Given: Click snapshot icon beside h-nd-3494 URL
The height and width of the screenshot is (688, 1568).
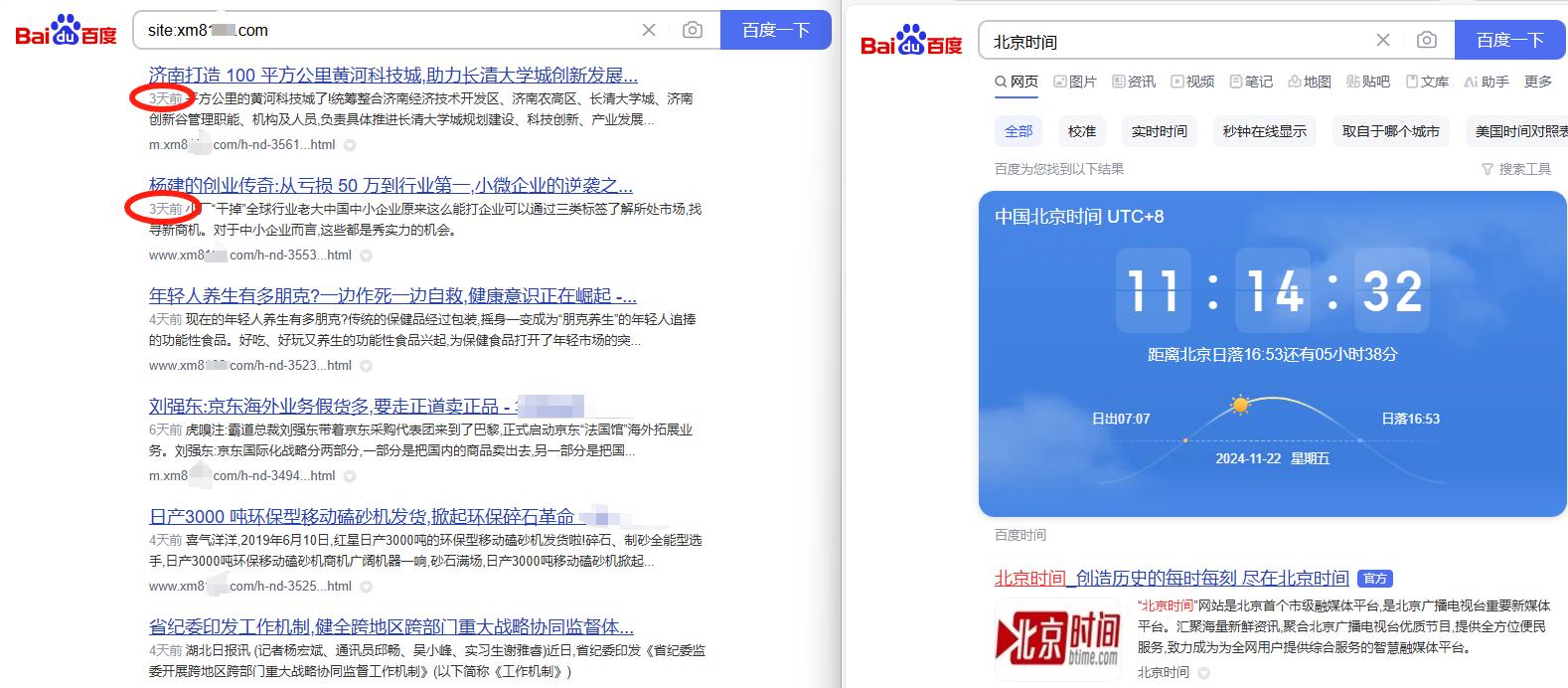Looking at the screenshot, I should pyautogui.click(x=350, y=476).
